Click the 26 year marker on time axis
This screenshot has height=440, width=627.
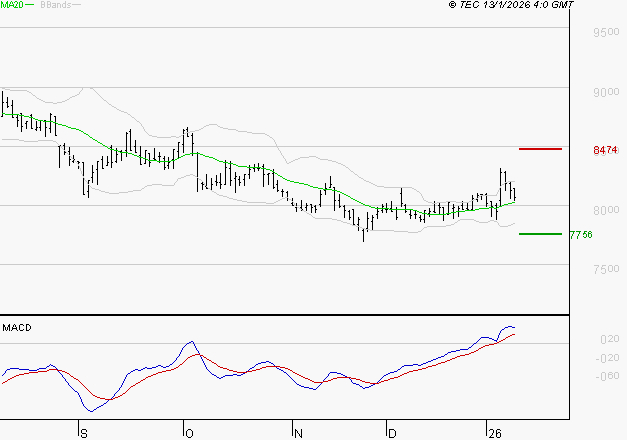(495, 434)
